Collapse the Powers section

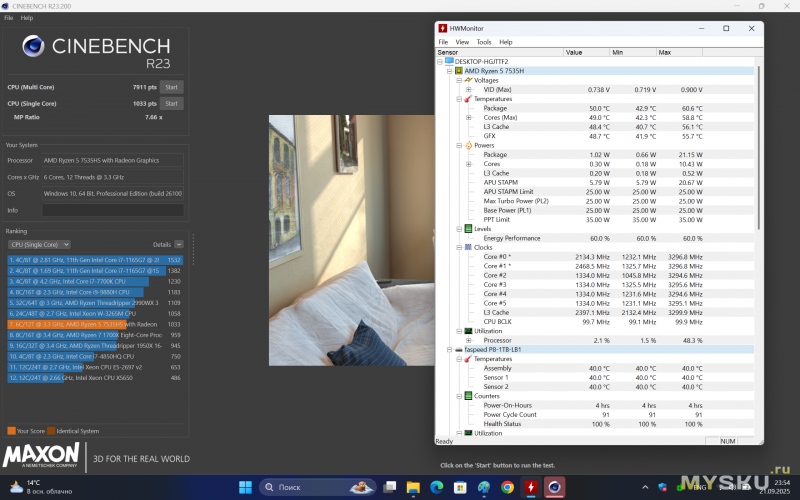(x=459, y=145)
